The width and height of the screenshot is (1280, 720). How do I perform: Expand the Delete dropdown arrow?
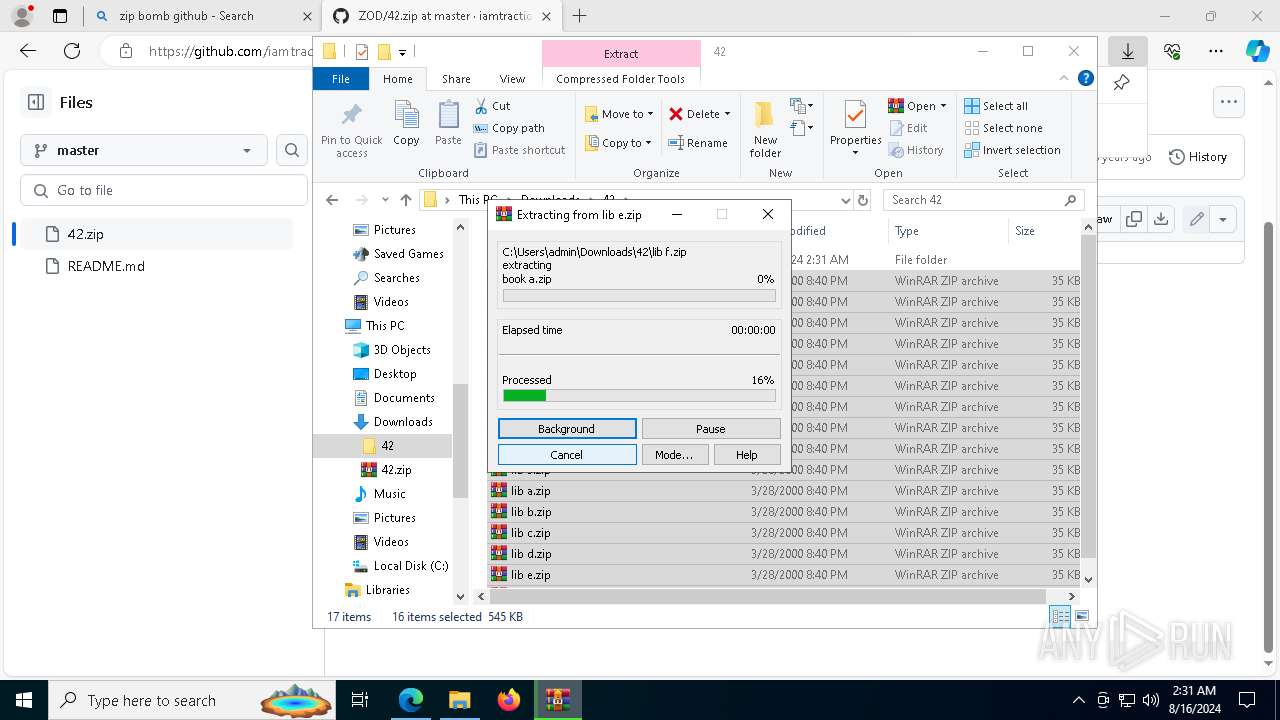coord(727,114)
